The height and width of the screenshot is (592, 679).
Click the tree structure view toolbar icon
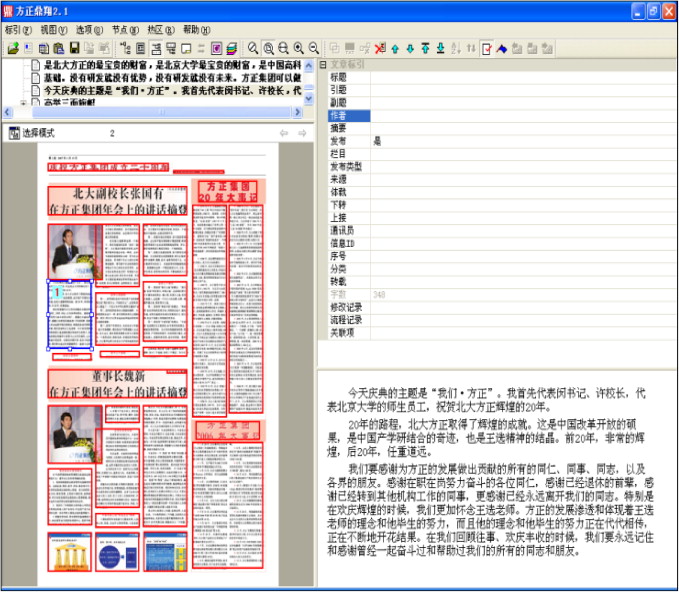125,48
